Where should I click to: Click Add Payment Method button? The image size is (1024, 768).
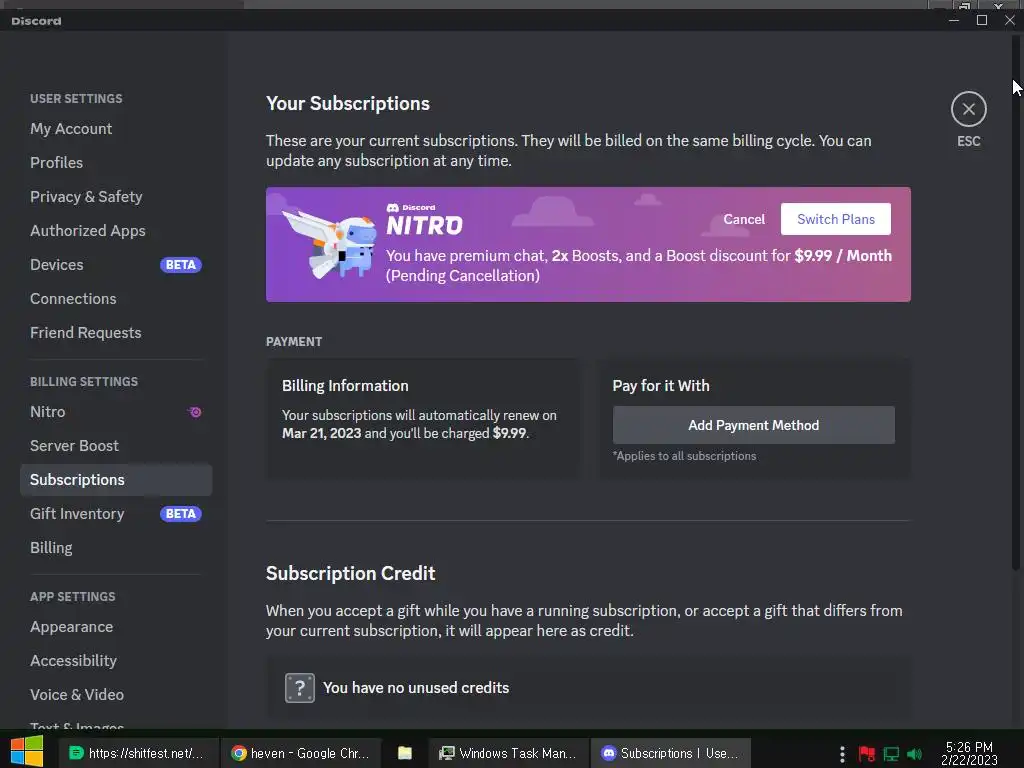click(754, 425)
